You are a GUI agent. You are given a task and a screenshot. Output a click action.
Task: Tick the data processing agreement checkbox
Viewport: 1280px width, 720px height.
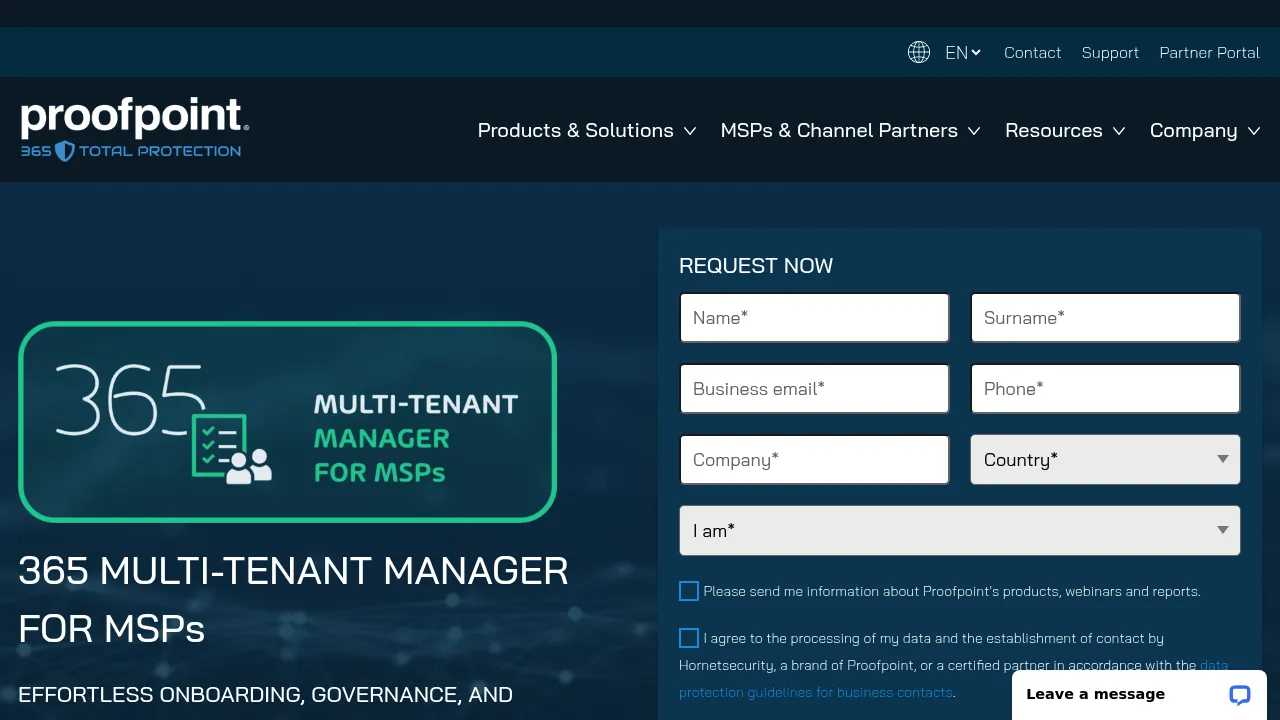click(x=689, y=638)
